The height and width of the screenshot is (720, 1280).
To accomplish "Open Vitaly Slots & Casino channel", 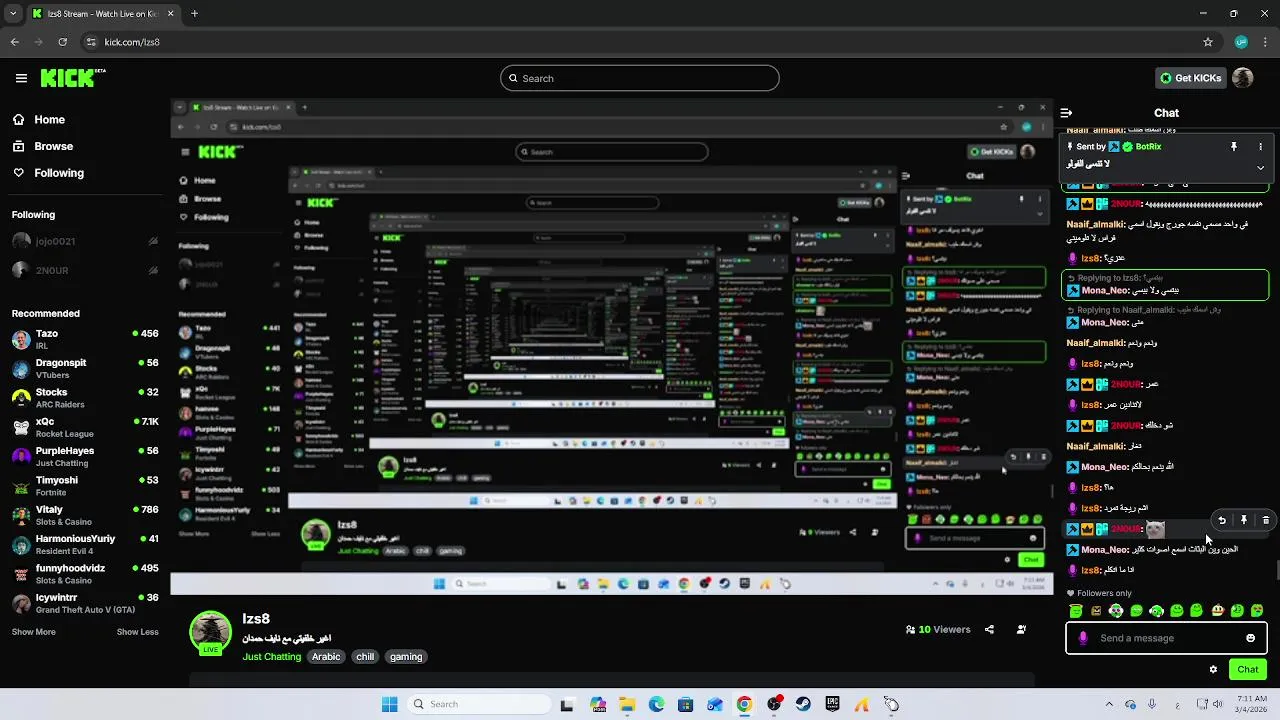I will coord(85,515).
